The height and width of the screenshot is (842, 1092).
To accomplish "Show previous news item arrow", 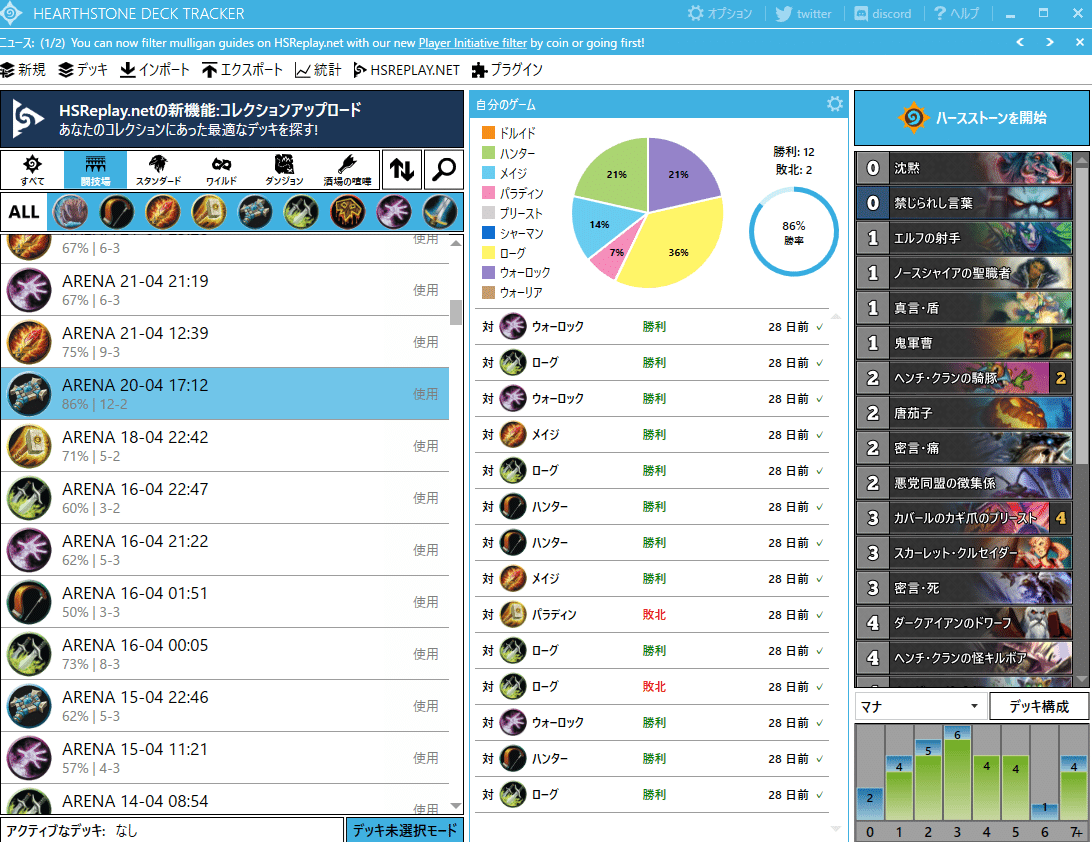I will [x=1020, y=42].
